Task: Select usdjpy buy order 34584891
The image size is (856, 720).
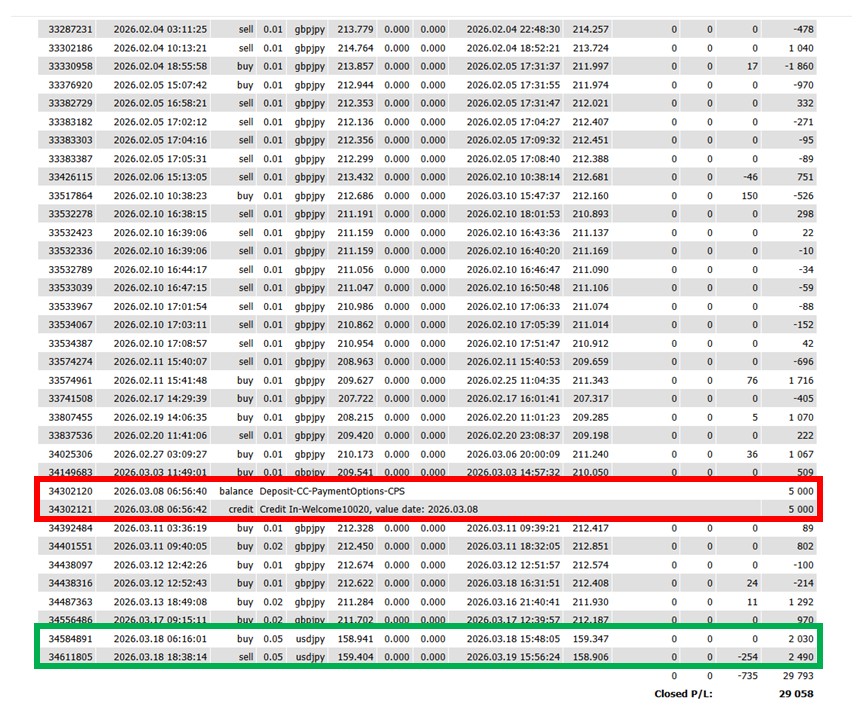Action: tap(71, 638)
